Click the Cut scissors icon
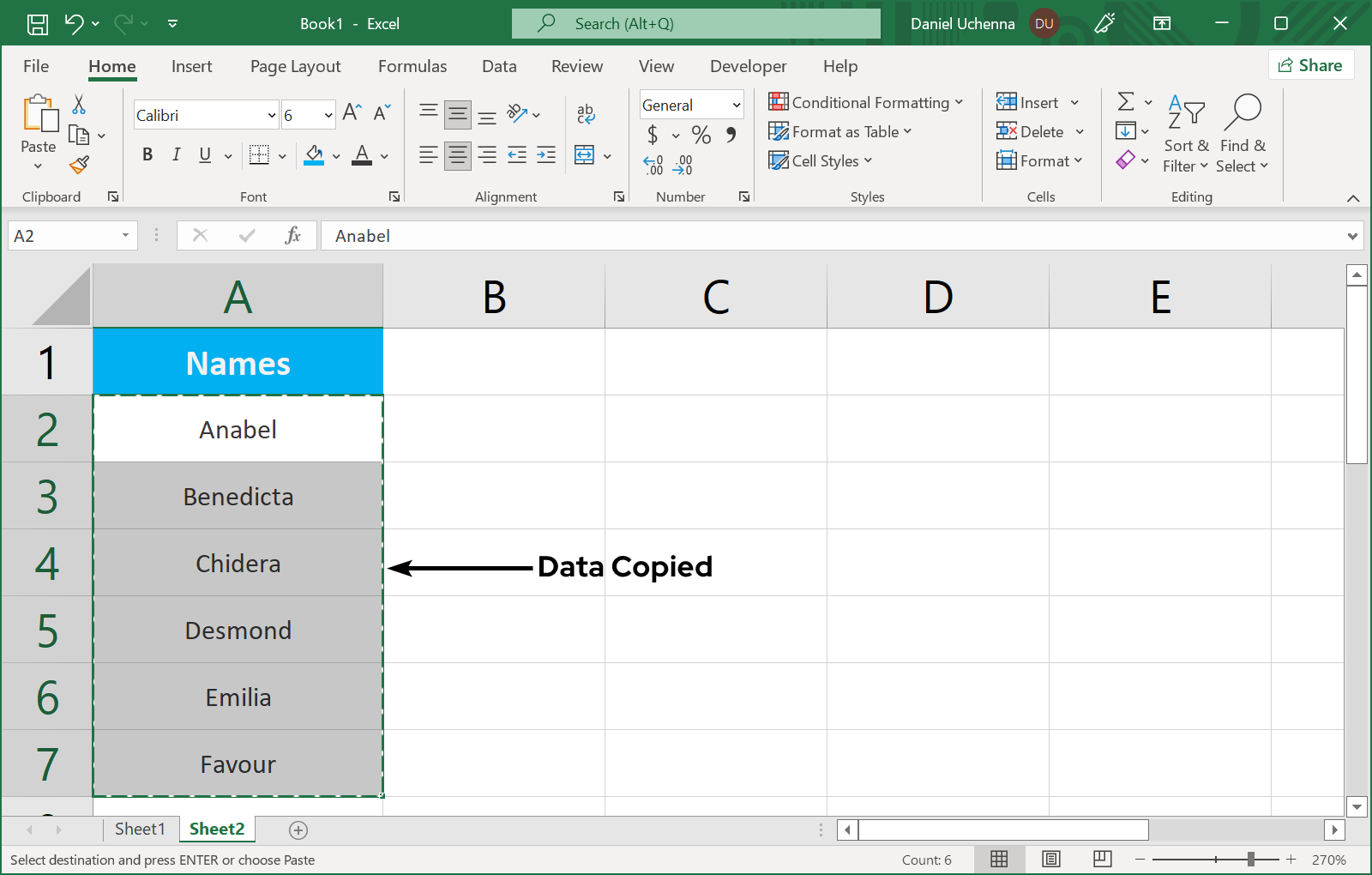The image size is (1372, 875). tap(79, 105)
